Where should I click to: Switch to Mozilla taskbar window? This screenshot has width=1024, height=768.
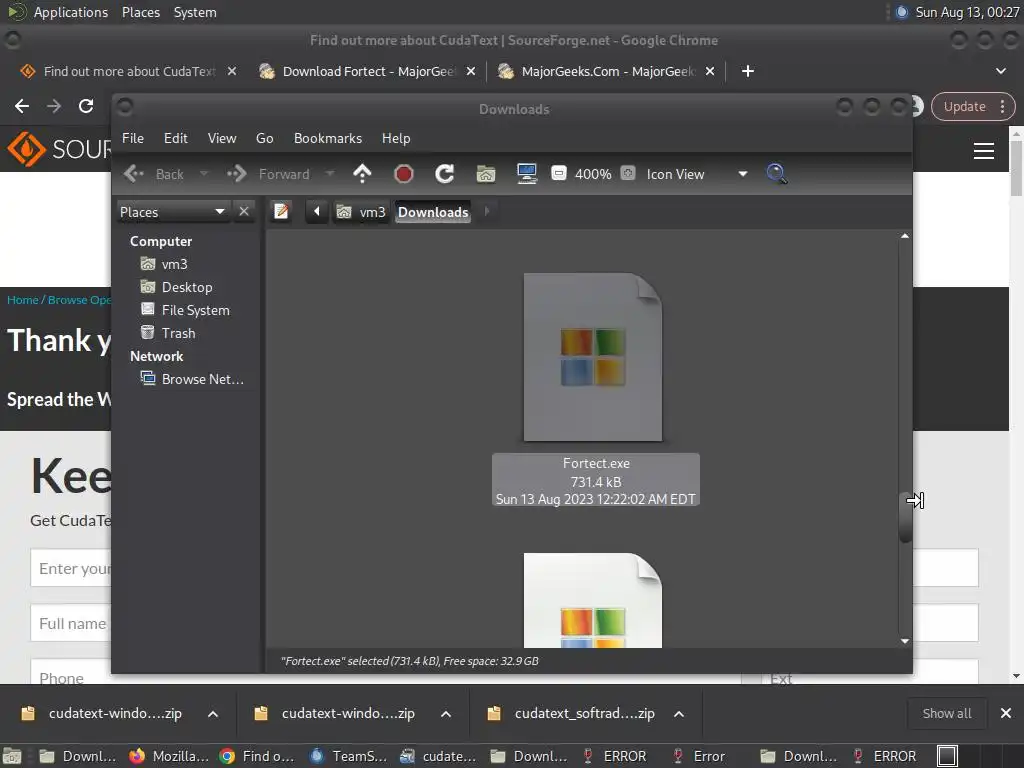point(169,756)
